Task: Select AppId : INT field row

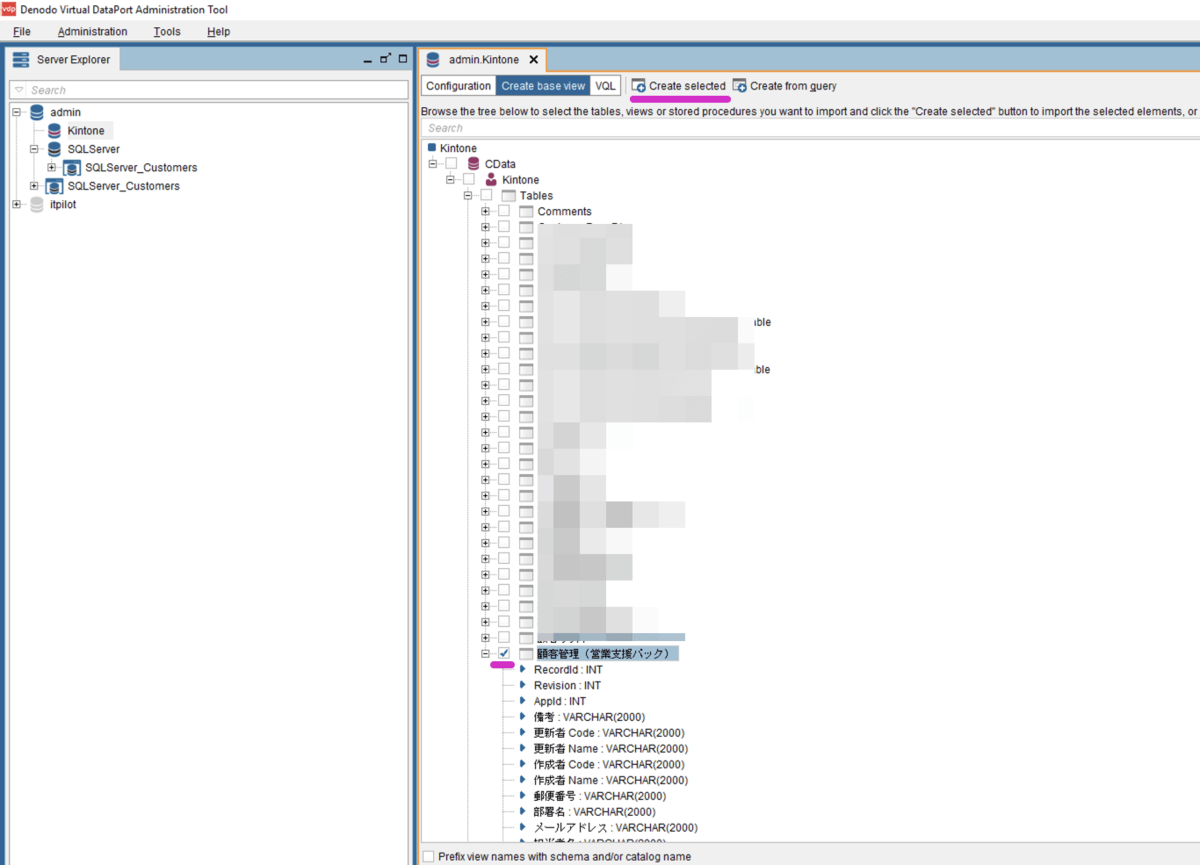Action: pyautogui.click(x=559, y=701)
